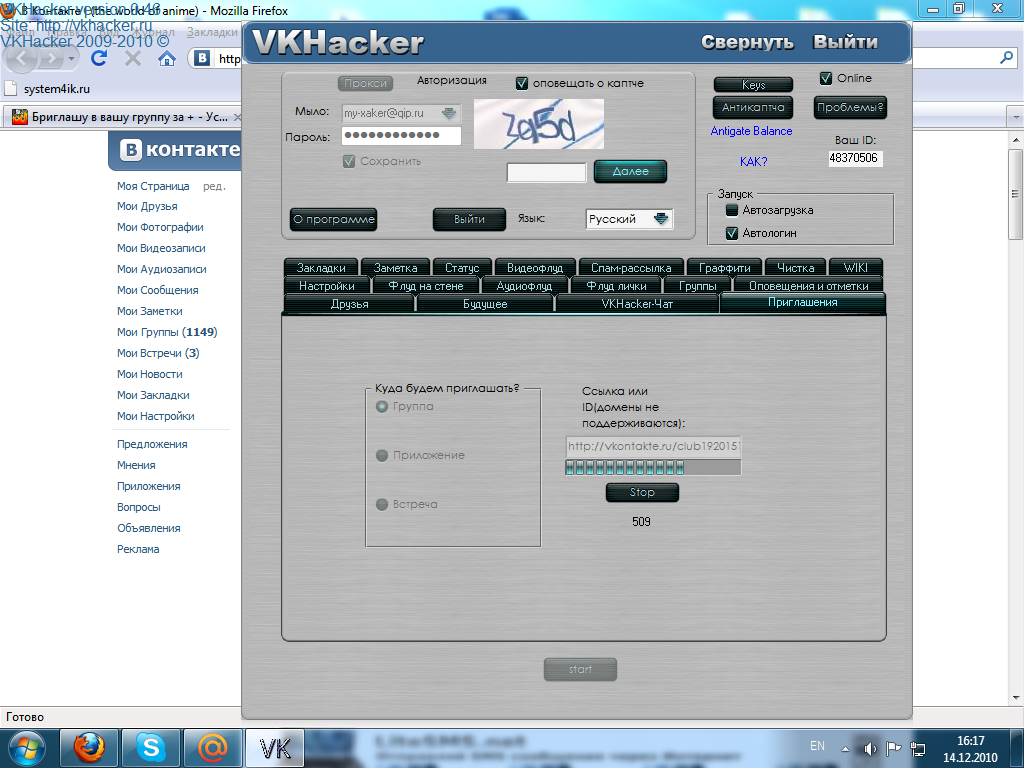
Task: Go to the Firefox home page
Action: pyautogui.click(x=167, y=59)
